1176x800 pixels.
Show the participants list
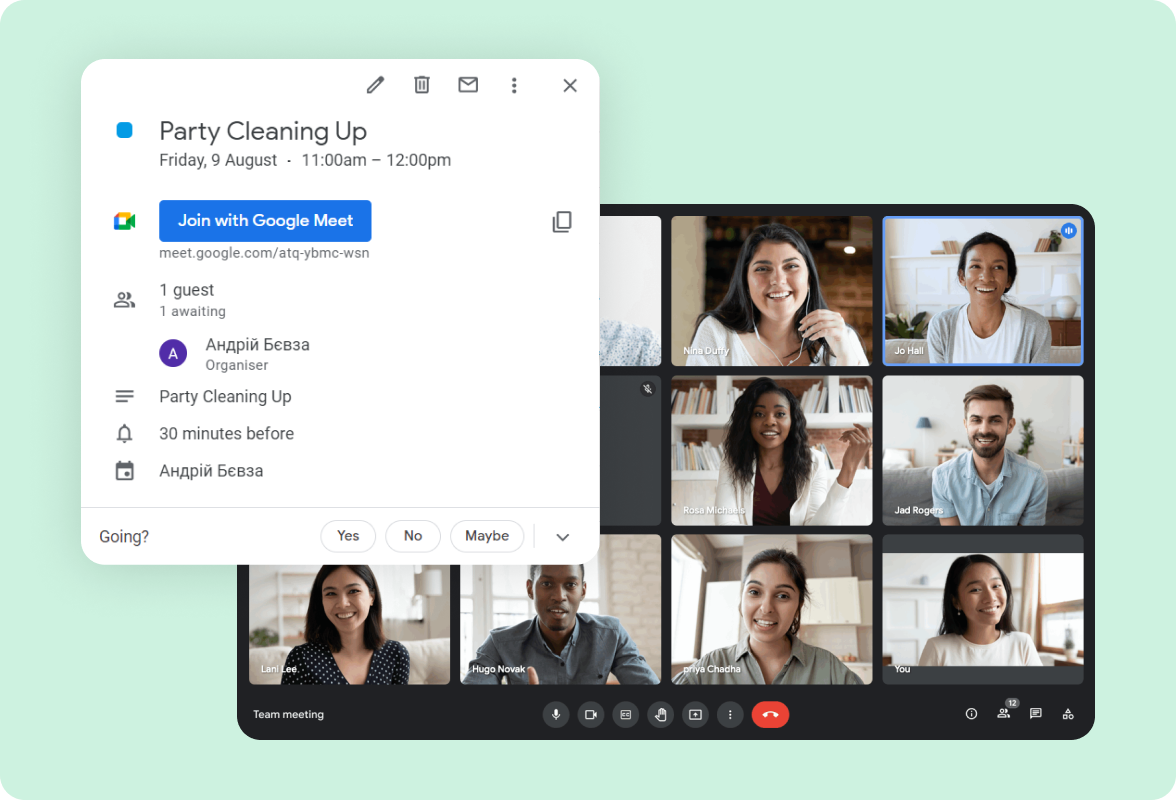(x=1003, y=714)
